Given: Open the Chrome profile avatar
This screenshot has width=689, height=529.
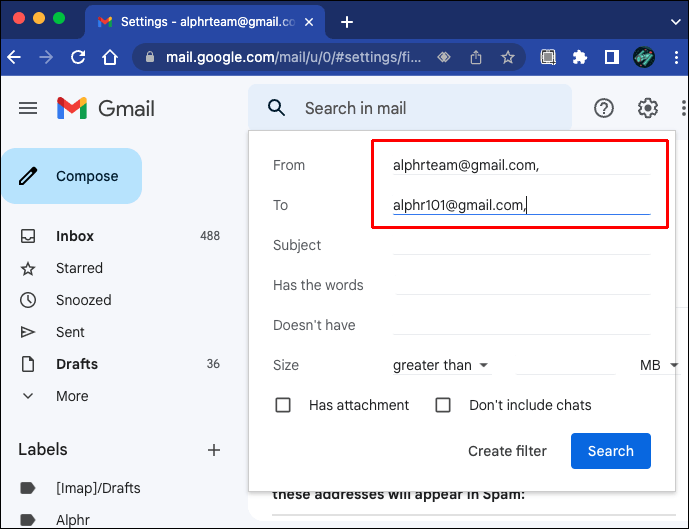Looking at the screenshot, I should (x=644, y=57).
